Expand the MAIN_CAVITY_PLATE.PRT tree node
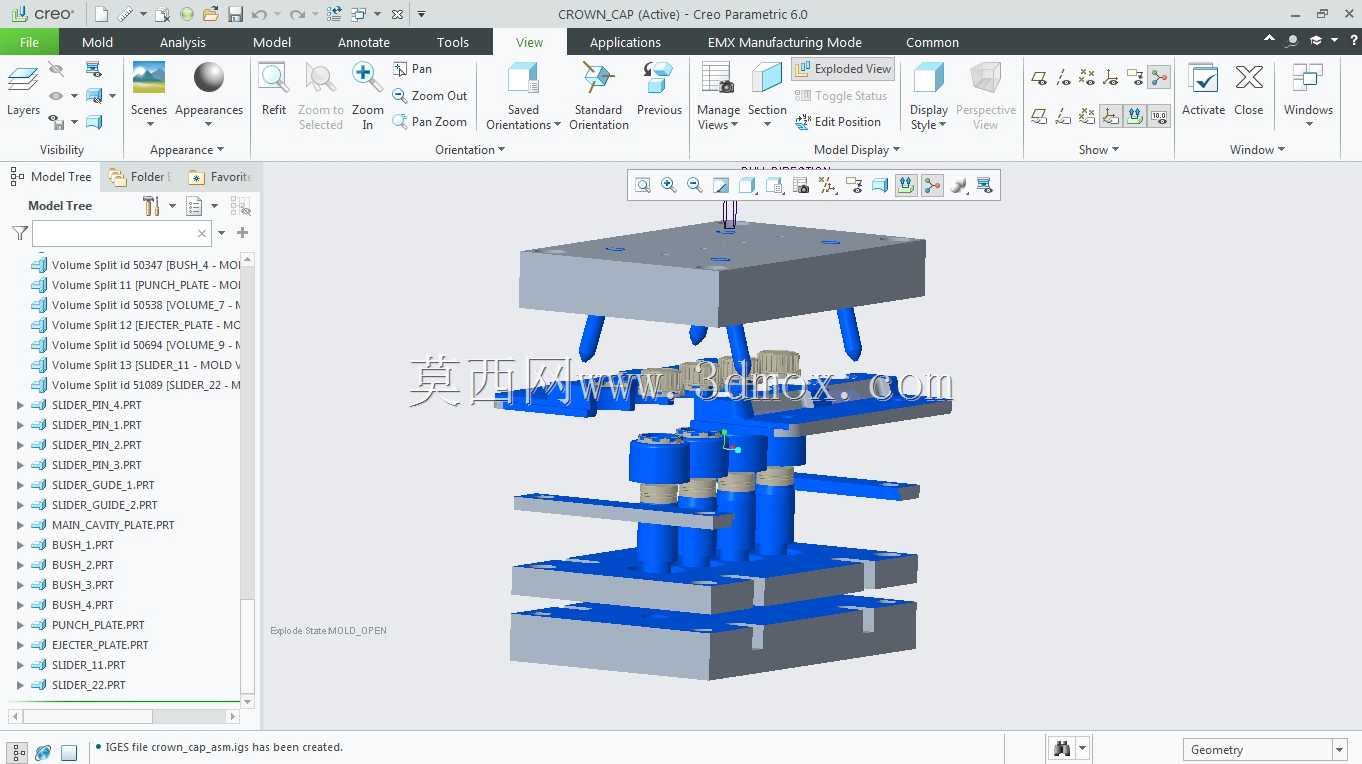 coord(20,525)
